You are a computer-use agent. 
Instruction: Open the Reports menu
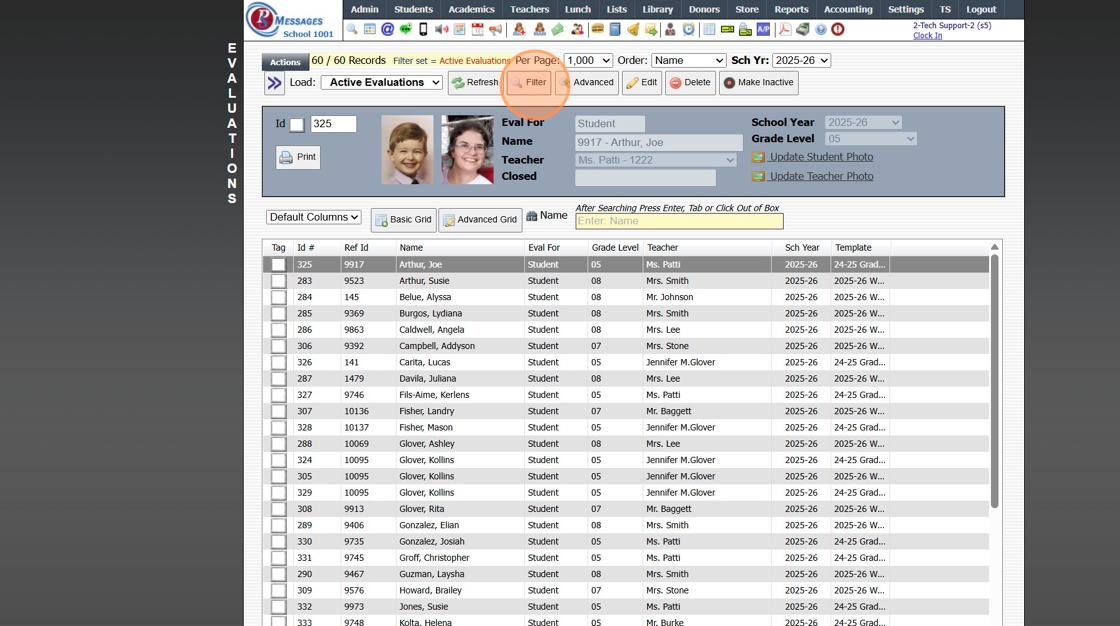coord(791,9)
